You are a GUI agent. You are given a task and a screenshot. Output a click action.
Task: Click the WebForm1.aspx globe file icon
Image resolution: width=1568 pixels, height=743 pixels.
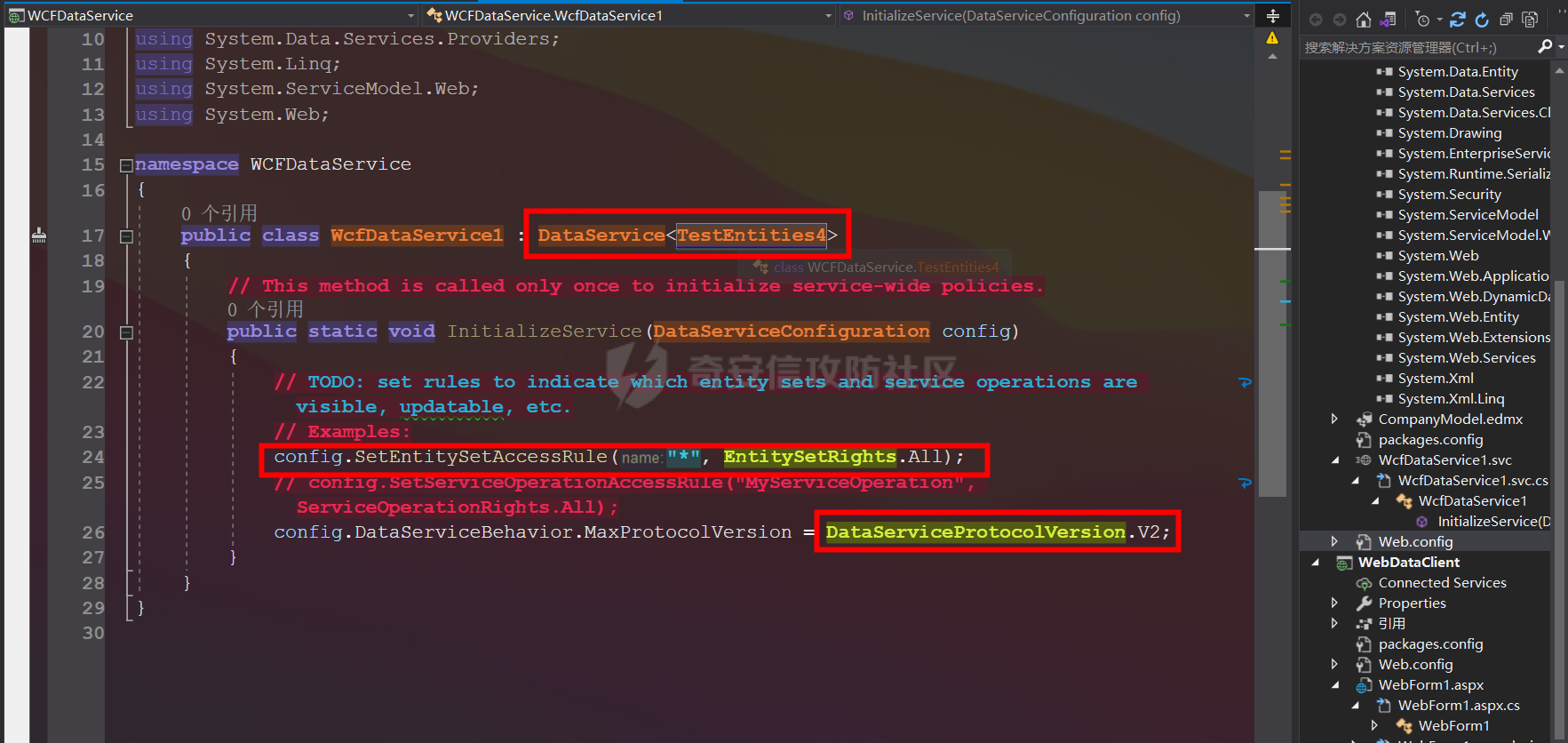(x=1364, y=685)
